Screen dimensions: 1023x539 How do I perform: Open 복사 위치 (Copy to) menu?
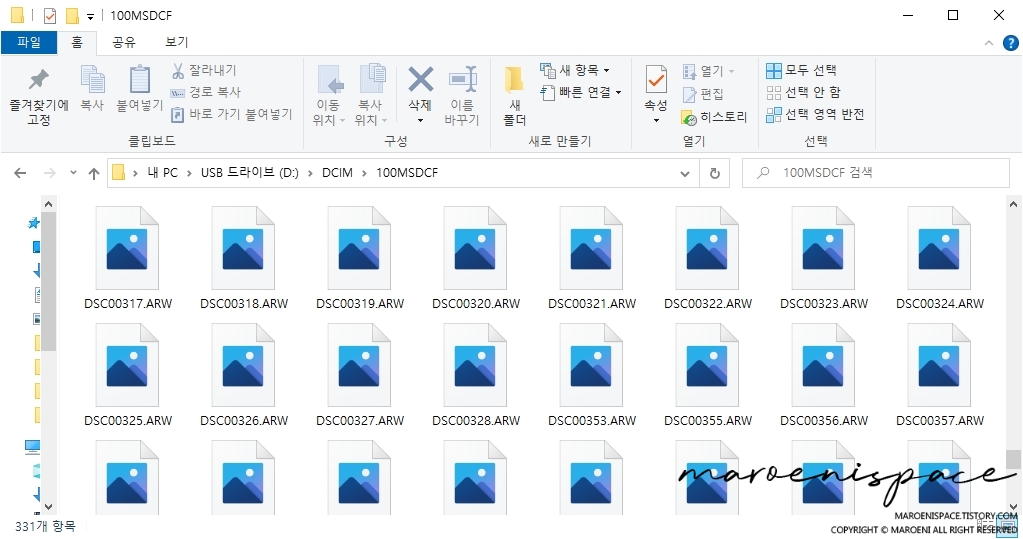tap(371, 96)
